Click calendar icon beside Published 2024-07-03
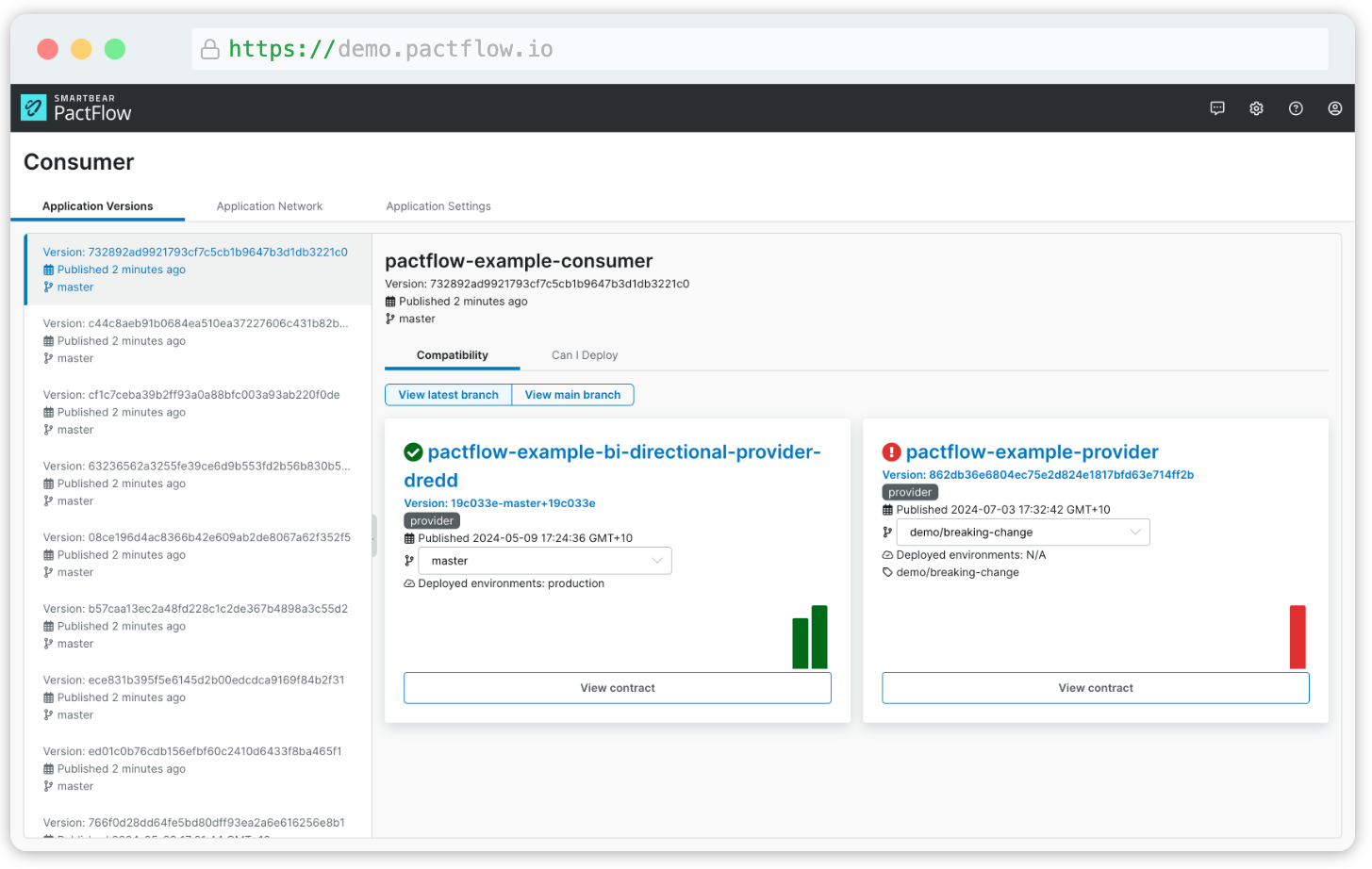The height and width of the screenshot is (869, 1372). 887,510
